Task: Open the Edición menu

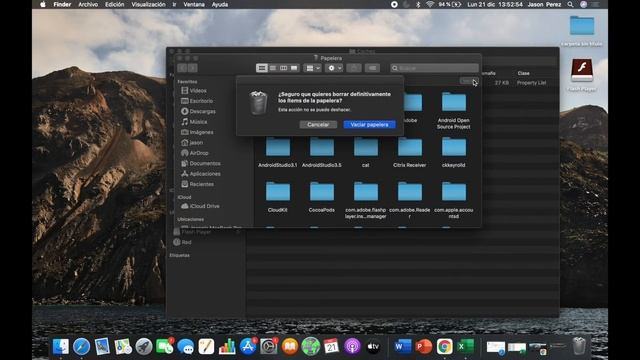Action: pyautogui.click(x=115, y=4)
